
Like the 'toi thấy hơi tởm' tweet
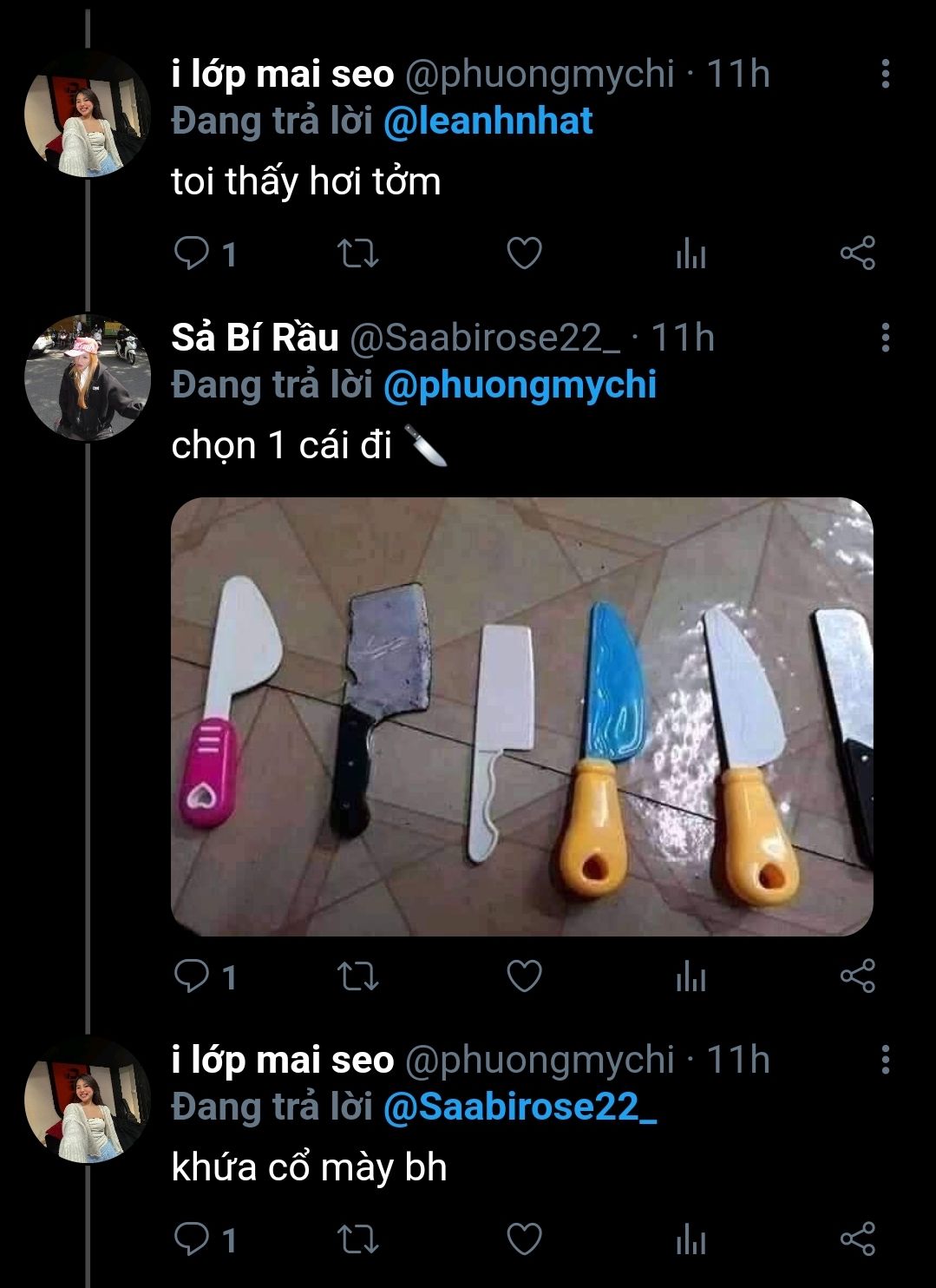(524, 253)
